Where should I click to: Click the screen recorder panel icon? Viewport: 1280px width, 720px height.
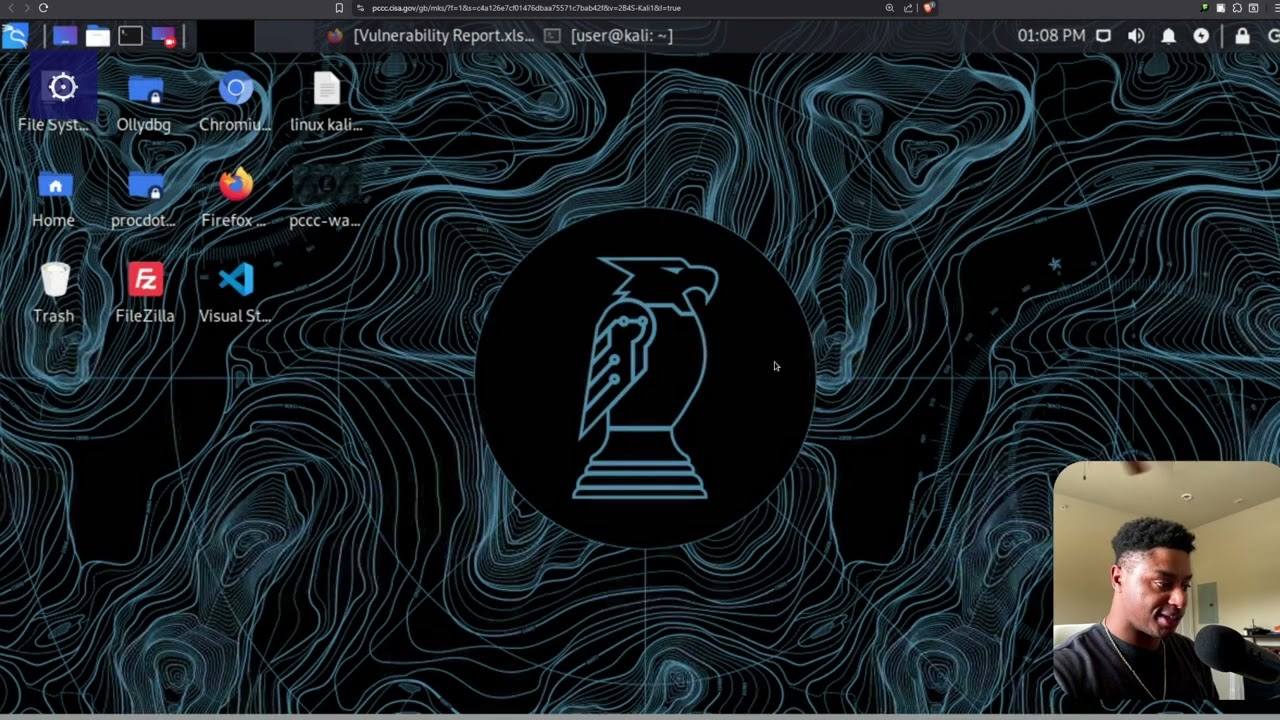tap(164, 36)
